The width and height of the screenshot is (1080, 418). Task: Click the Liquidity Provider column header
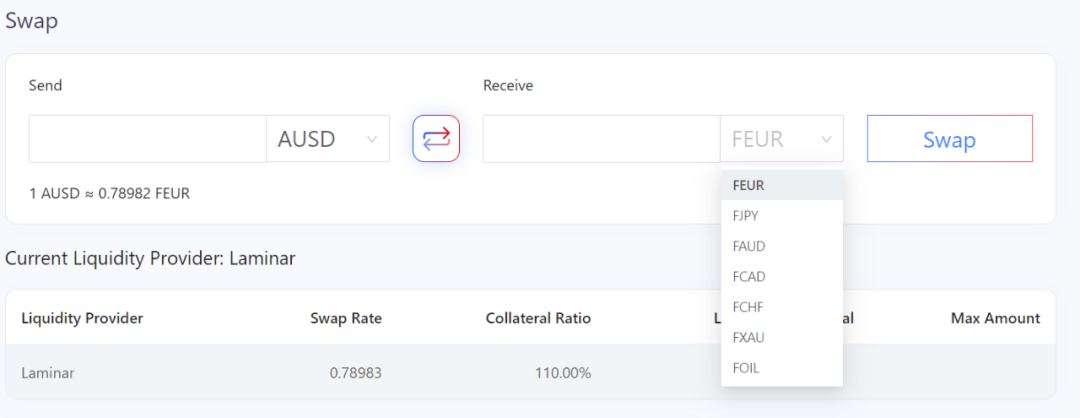82,318
